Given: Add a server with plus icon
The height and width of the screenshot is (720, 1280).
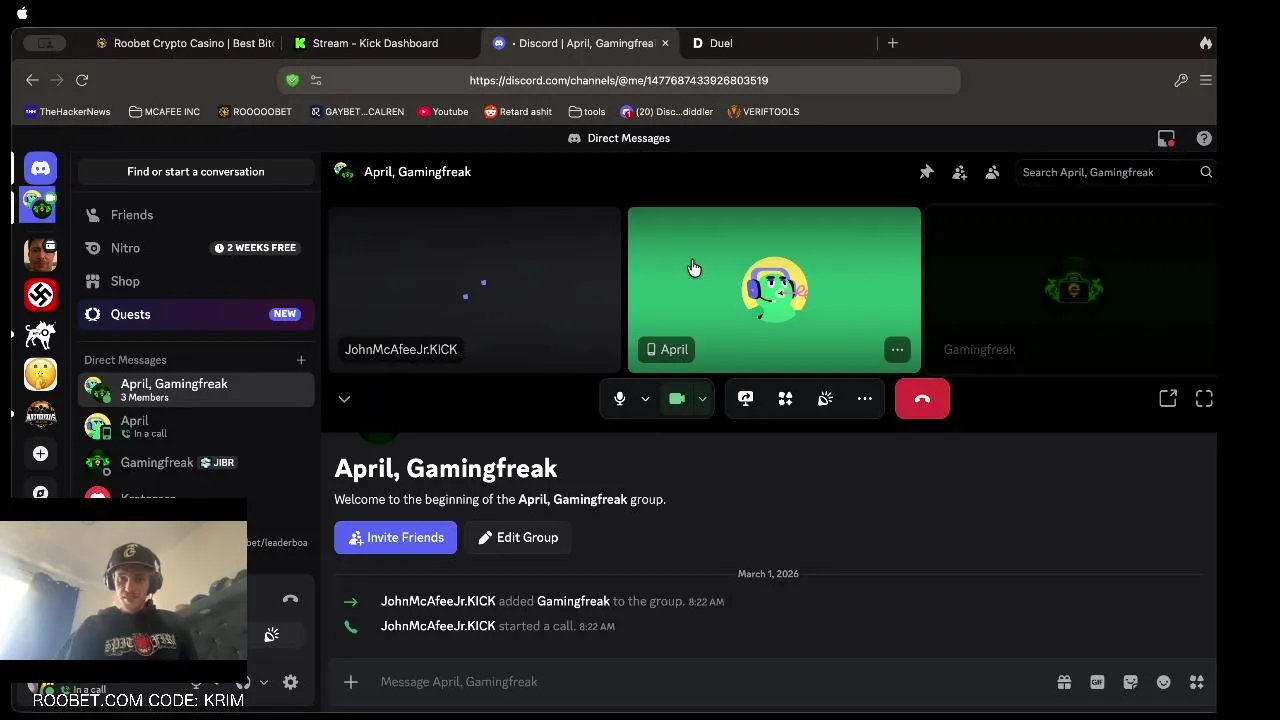Looking at the screenshot, I should 40,454.
